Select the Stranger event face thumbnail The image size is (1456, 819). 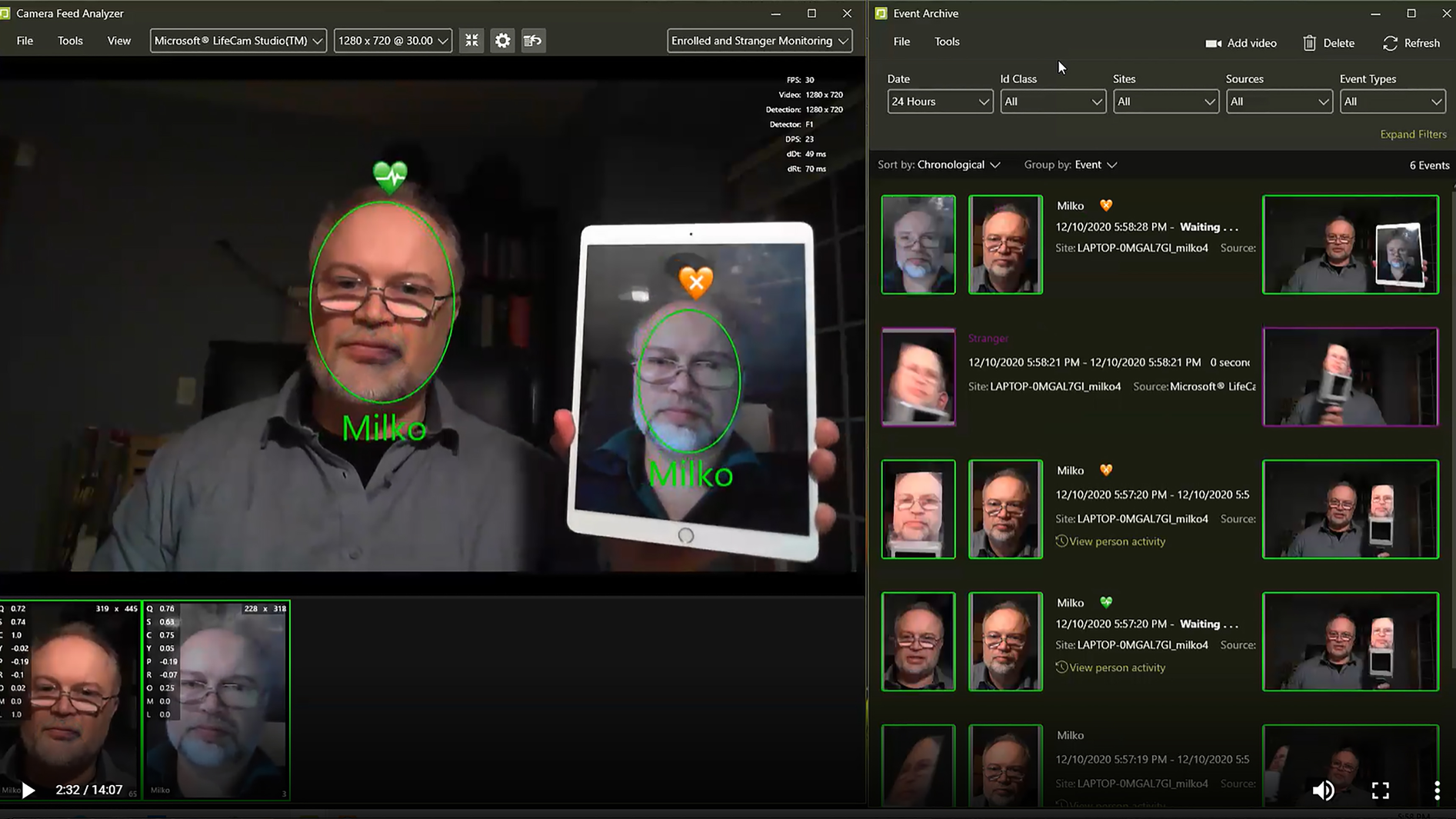tap(918, 377)
